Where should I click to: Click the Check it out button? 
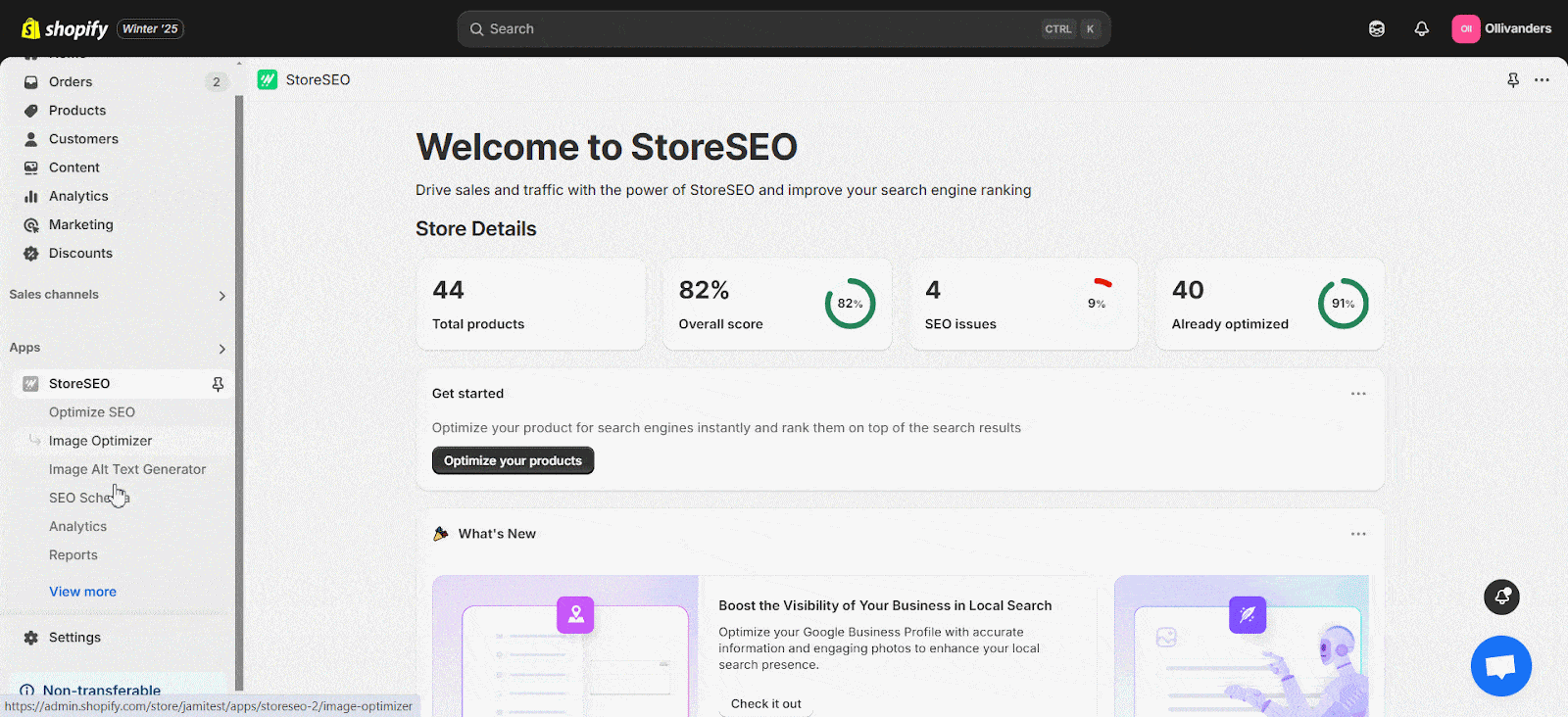pos(765,703)
